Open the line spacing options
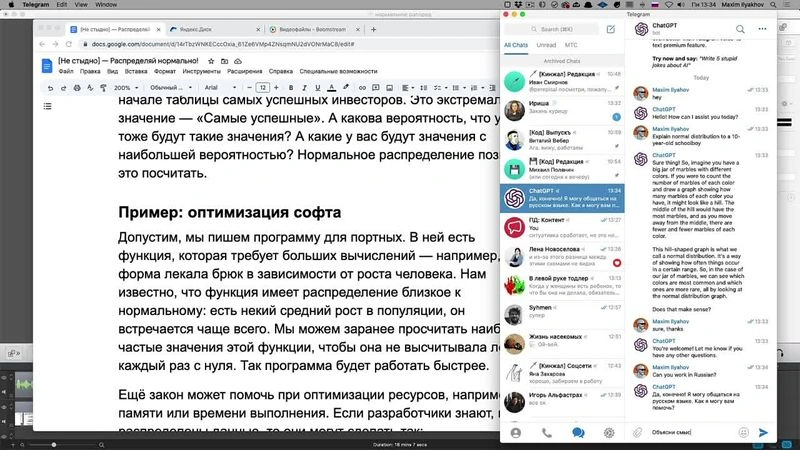Screen dimensions: 800x450 pos(423,88)
